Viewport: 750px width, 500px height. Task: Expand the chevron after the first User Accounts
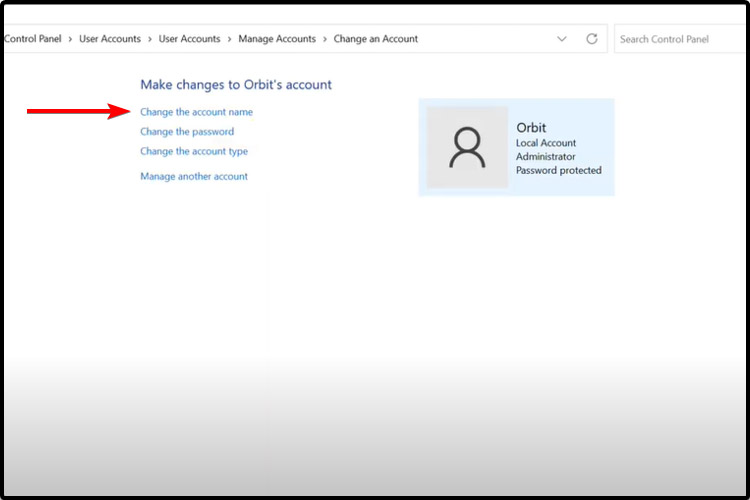(150, 39)
